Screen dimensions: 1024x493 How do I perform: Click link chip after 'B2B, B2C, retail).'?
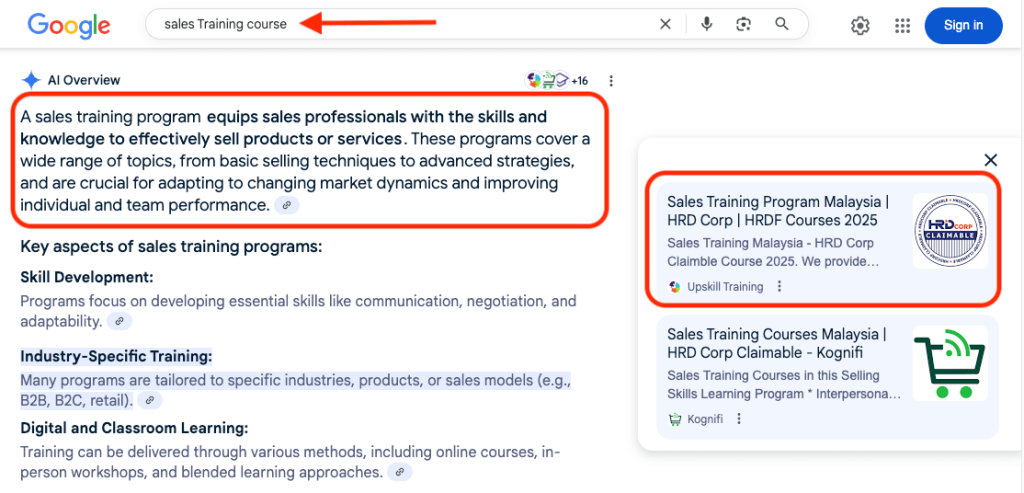point(150,400)
